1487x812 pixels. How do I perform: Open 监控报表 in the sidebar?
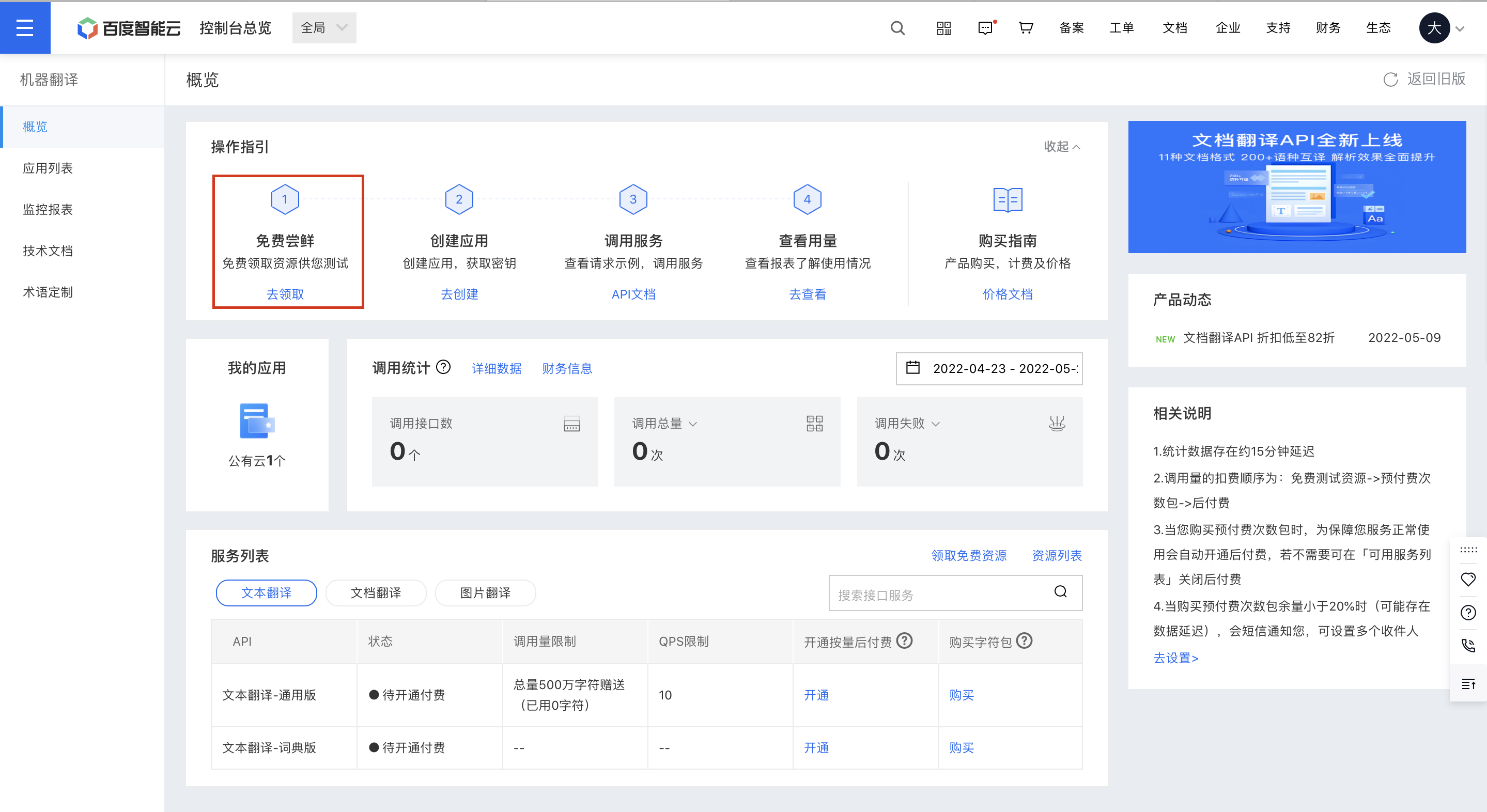click(83, 210)
